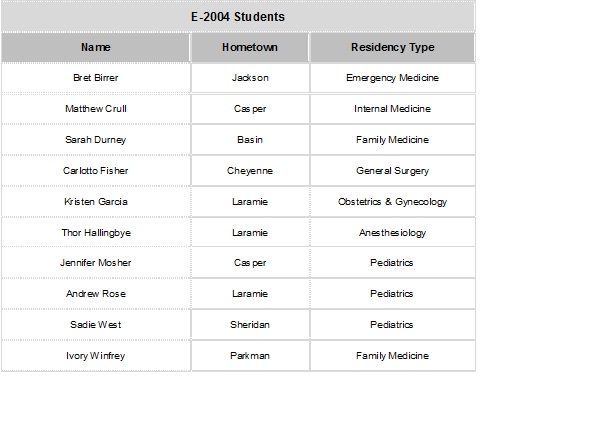Select the Hometown column header
Screen dimensions: 600x423
(250, 47)
